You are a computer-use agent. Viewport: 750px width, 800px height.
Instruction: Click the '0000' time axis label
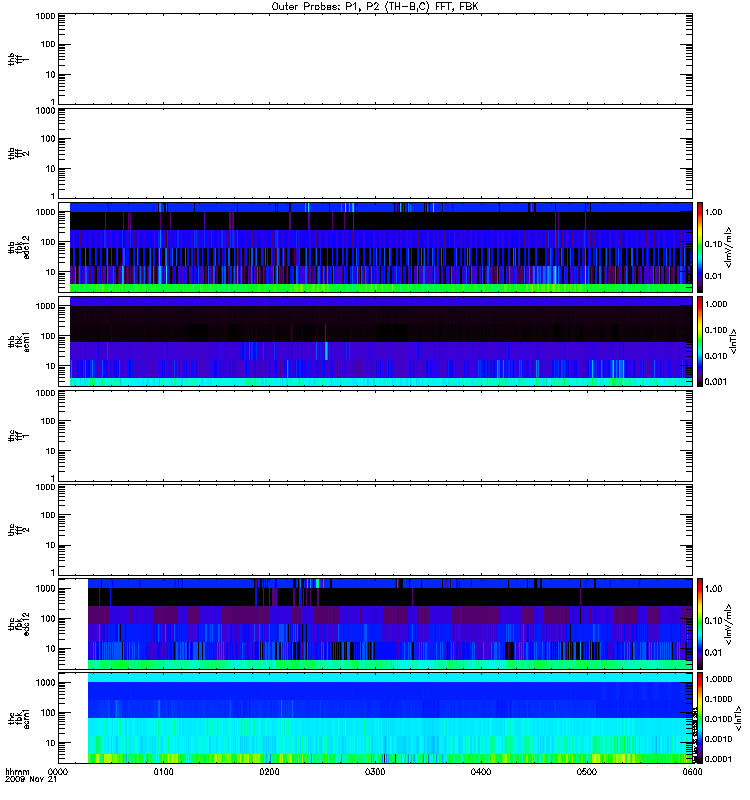58,772
